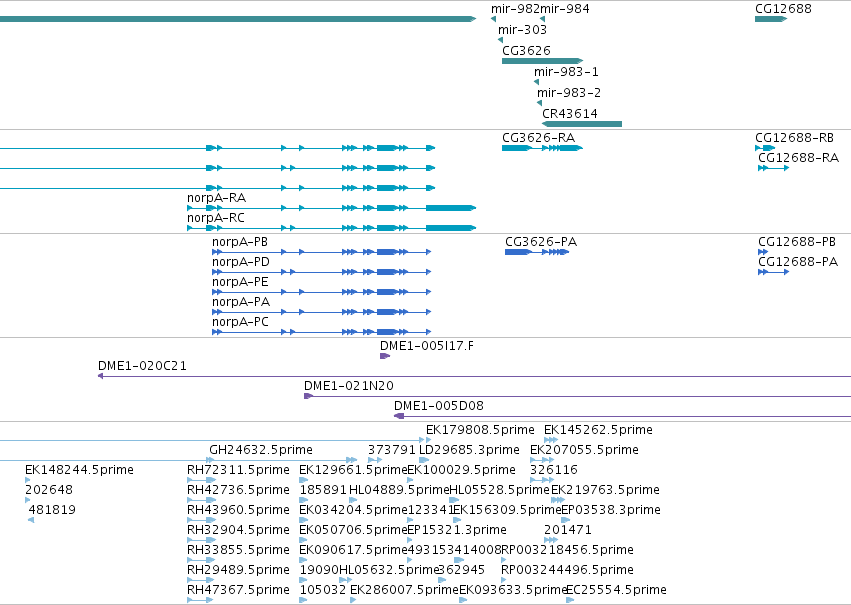The height and width of the screenshot is (605, 851).
Task: Click the CG3626 gene bar
Action: 542,61
